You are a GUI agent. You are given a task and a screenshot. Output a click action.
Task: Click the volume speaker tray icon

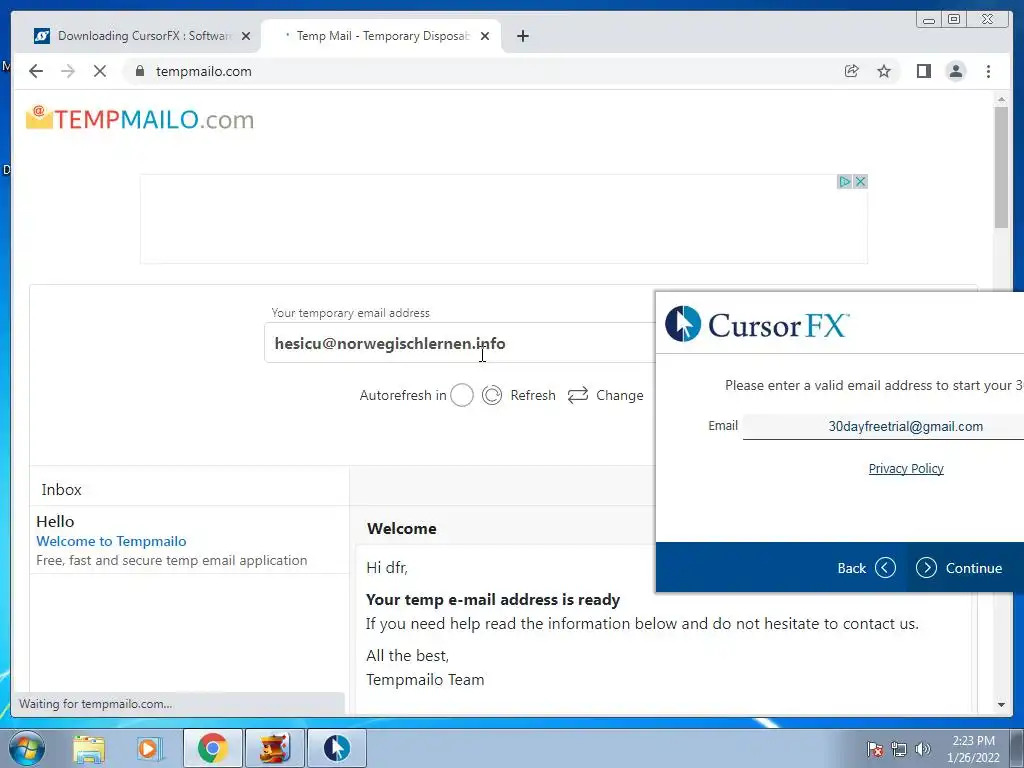pos(923,749)
